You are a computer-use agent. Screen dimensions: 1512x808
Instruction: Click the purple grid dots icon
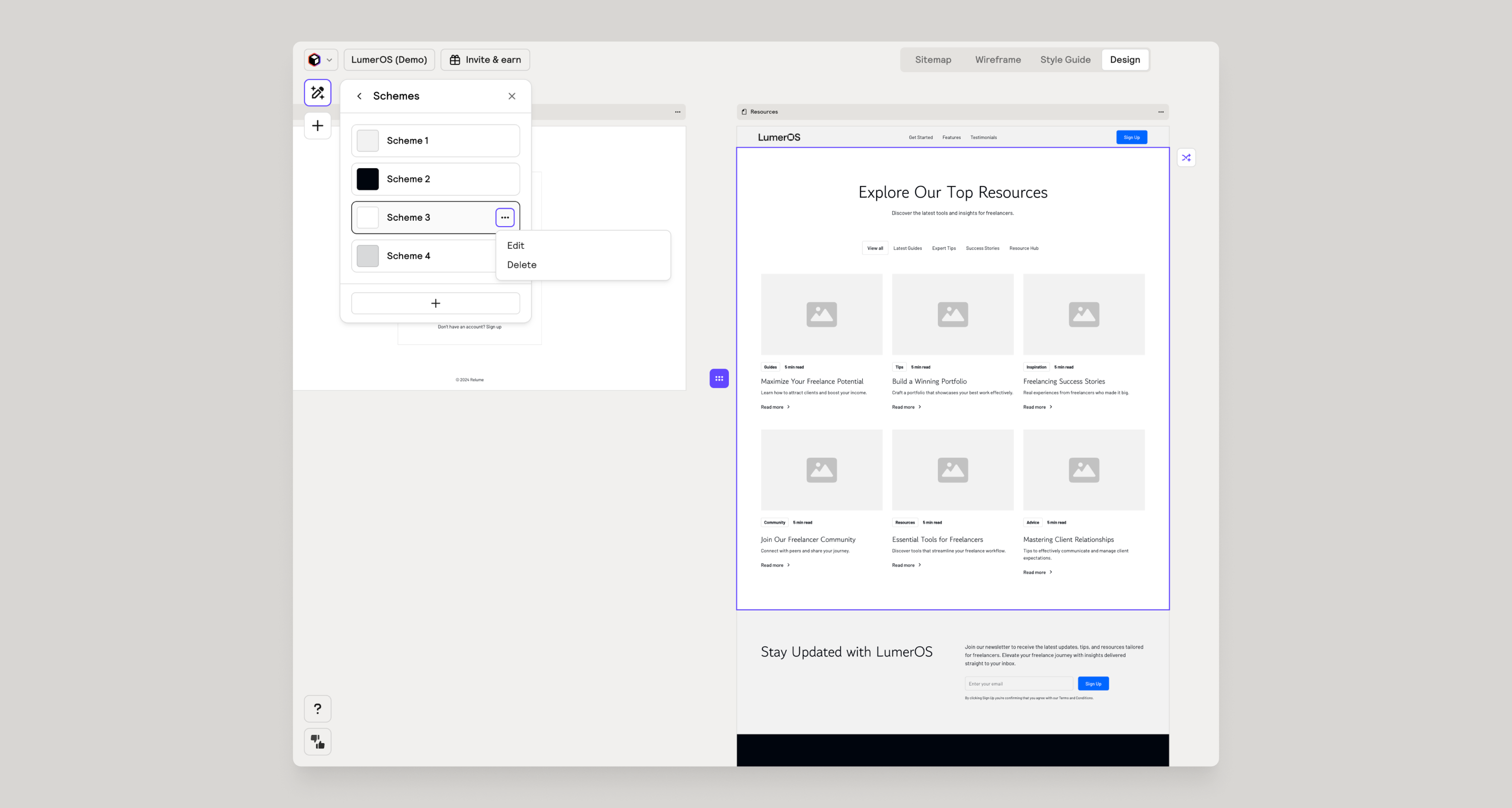click(x=719, y=378)
